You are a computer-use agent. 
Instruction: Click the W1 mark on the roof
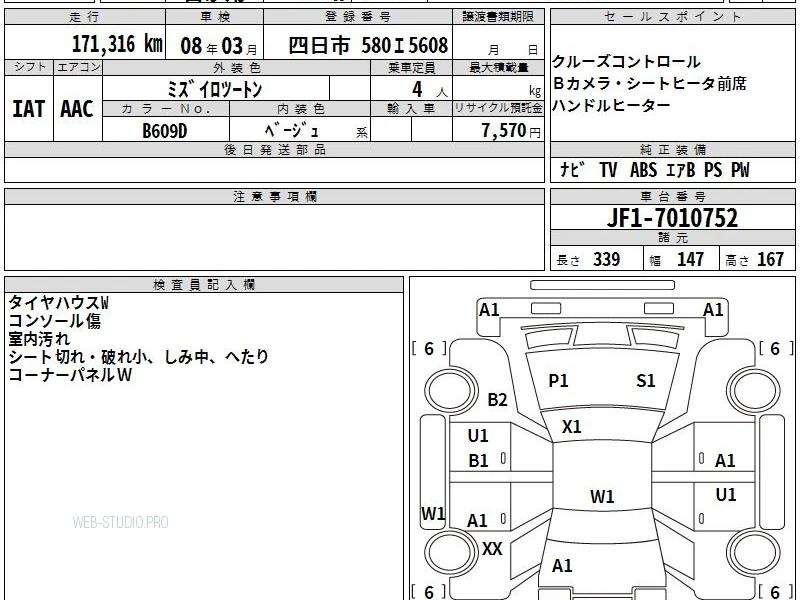click(x=603, y=497)
